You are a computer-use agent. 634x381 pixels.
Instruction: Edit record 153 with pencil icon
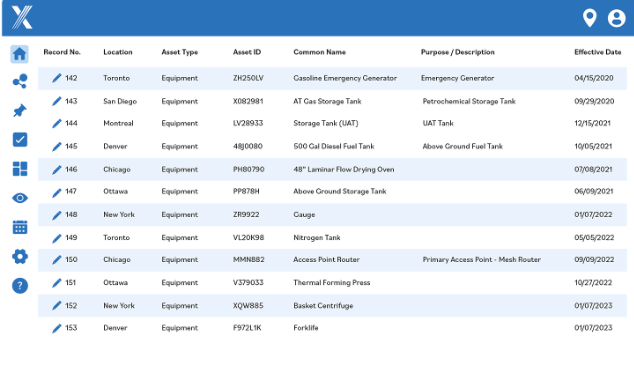pos(57,328)
